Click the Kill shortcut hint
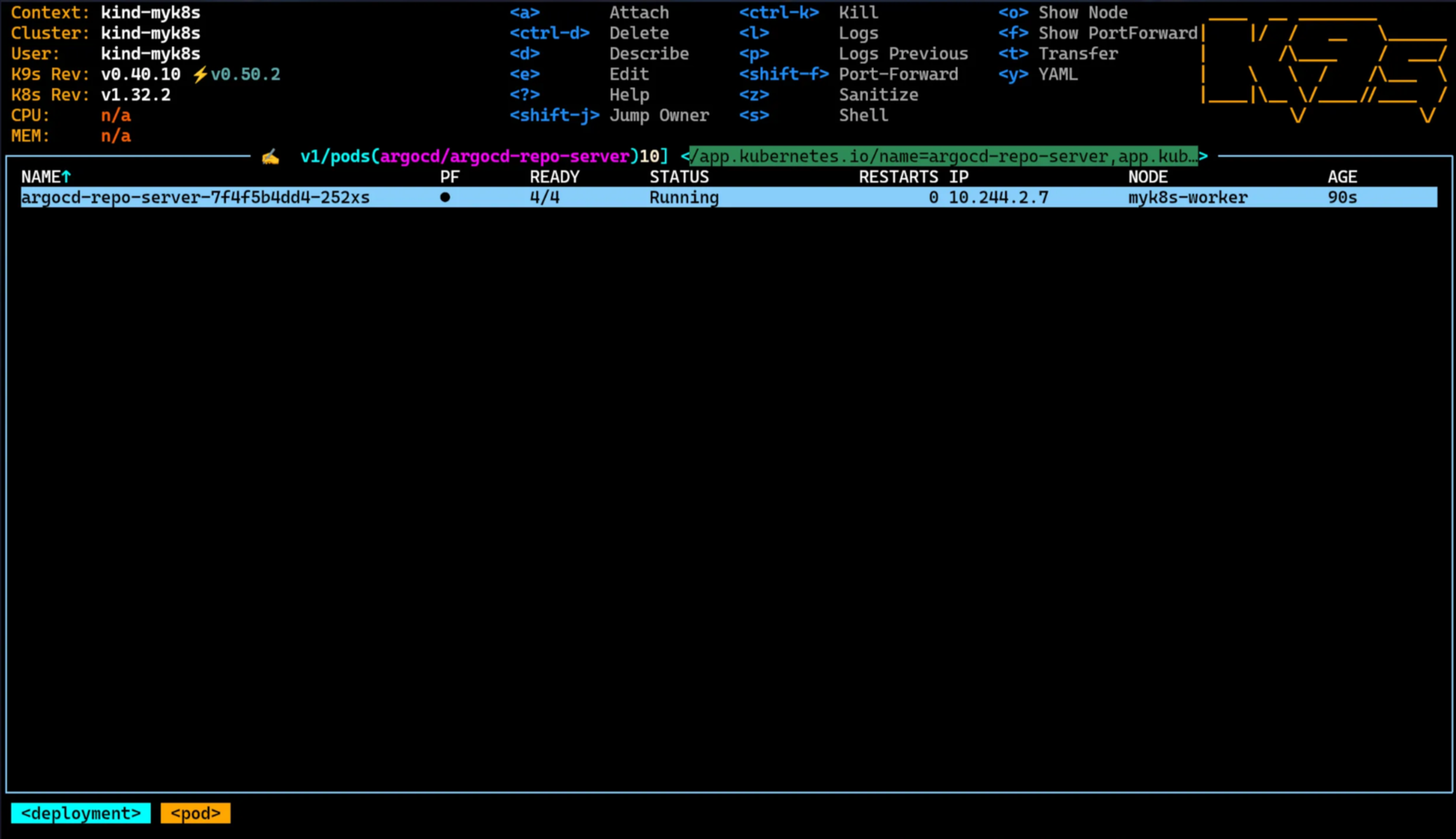Viewport: 1456px width, 839px height. [859, 12]
